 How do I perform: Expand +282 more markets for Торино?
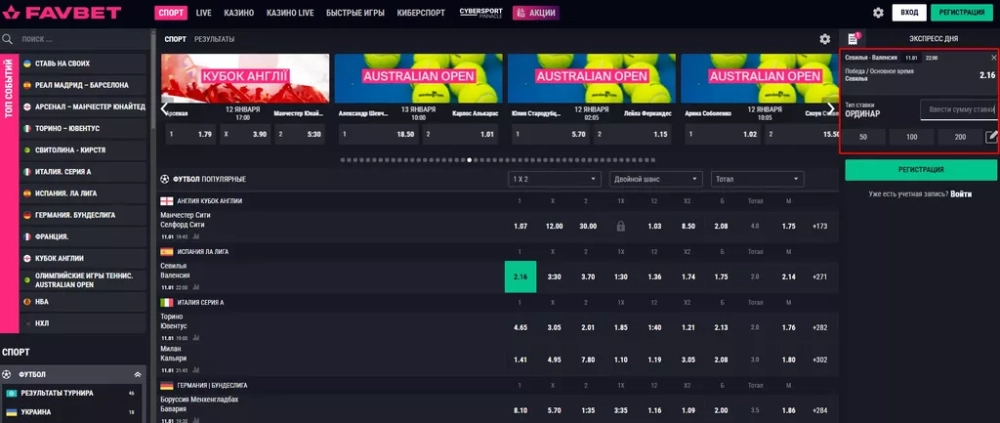tap(820, 327)
